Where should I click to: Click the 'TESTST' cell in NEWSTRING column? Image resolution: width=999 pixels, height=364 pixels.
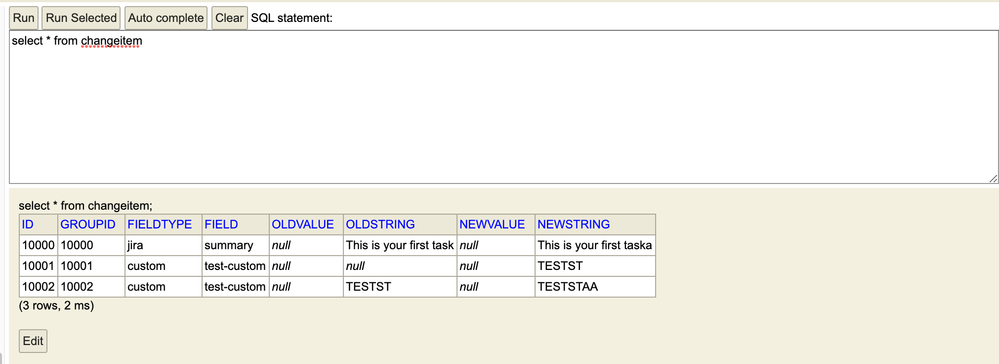(595, 266)
